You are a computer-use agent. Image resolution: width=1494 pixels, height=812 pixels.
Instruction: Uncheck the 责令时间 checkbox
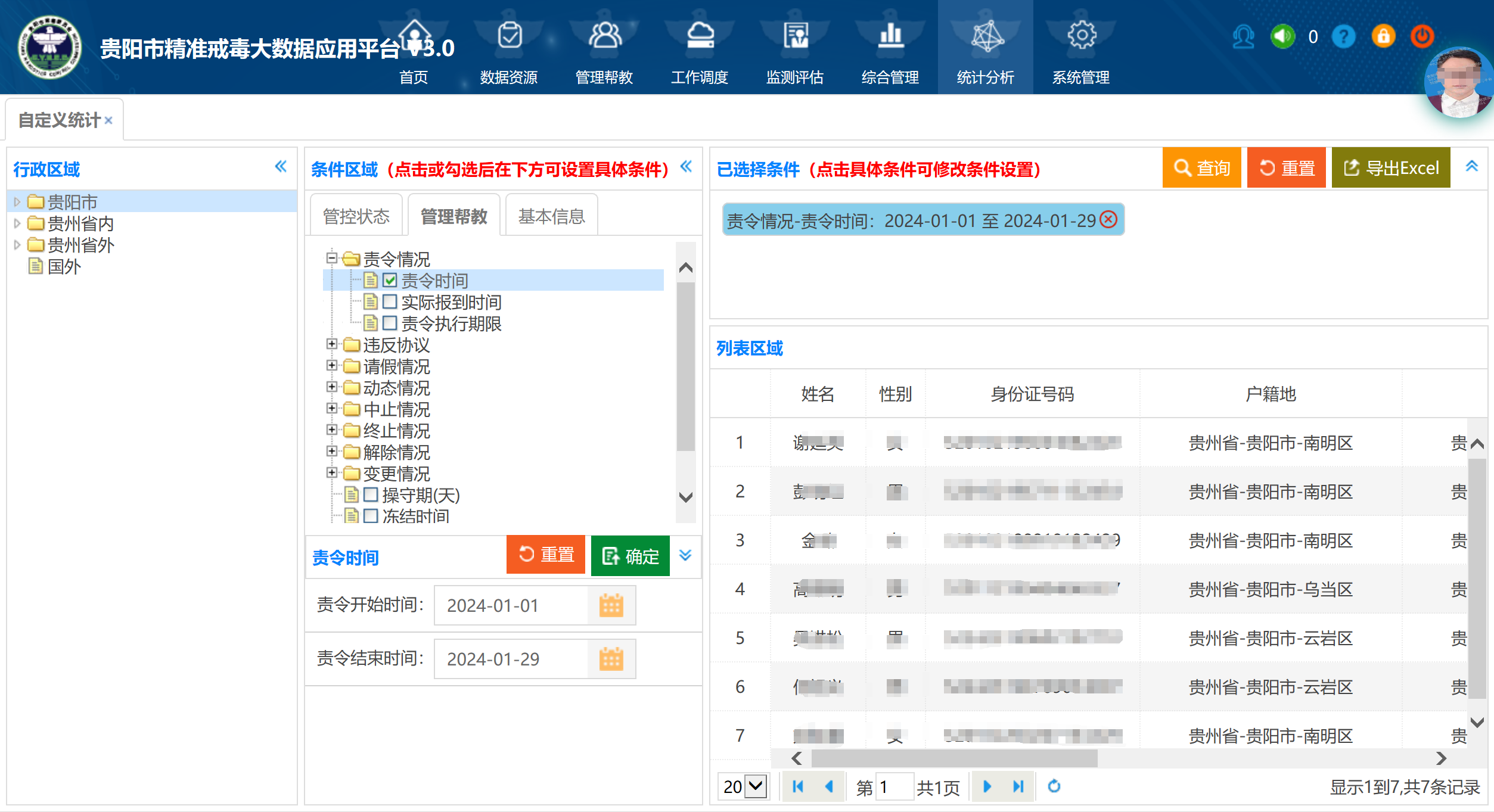[390, 280]
